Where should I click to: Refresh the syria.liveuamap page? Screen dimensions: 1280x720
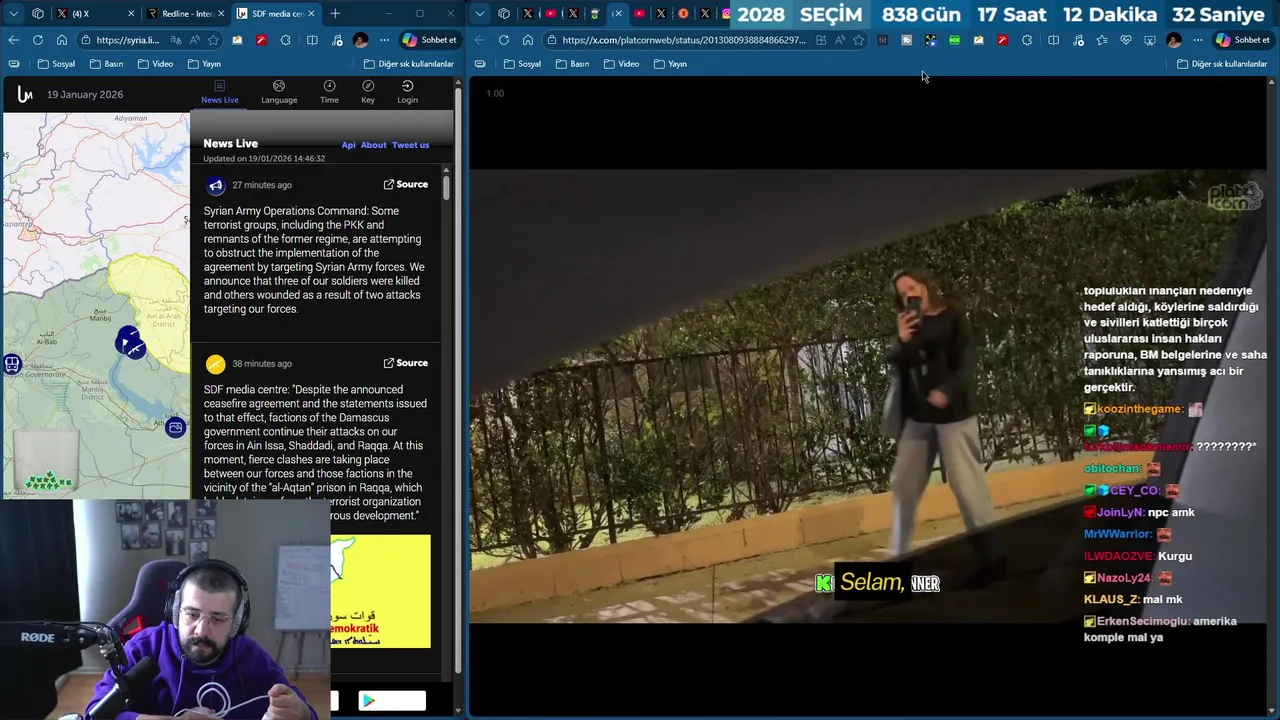[37, 40]
